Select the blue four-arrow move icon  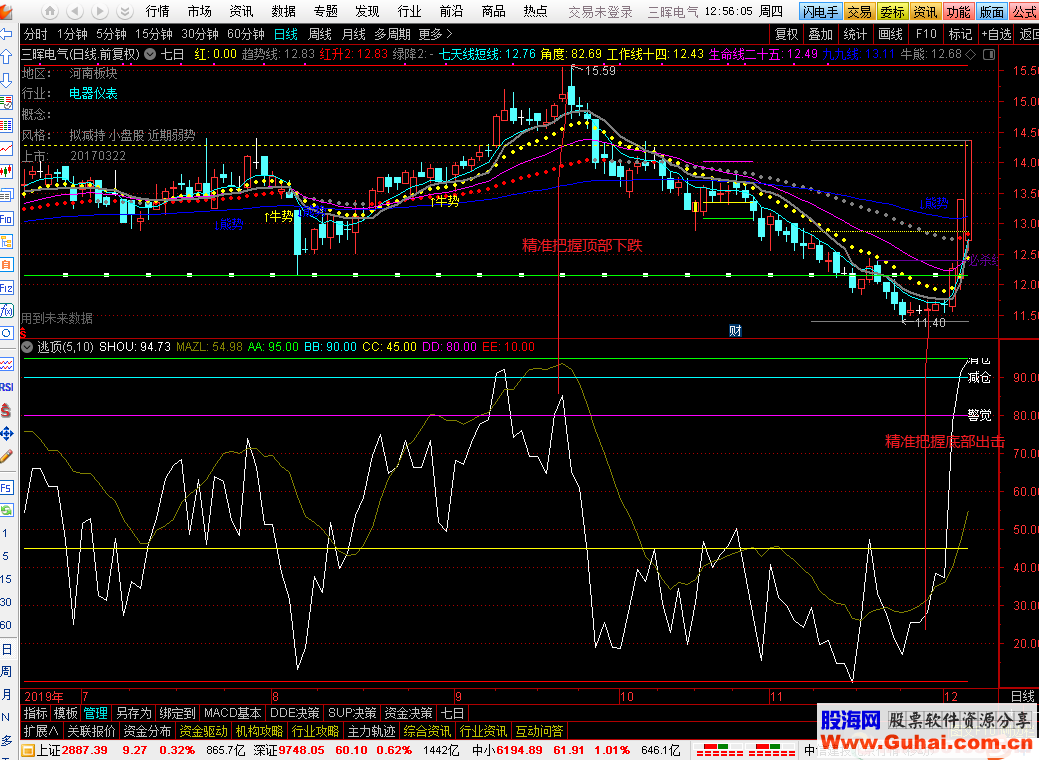7,433
